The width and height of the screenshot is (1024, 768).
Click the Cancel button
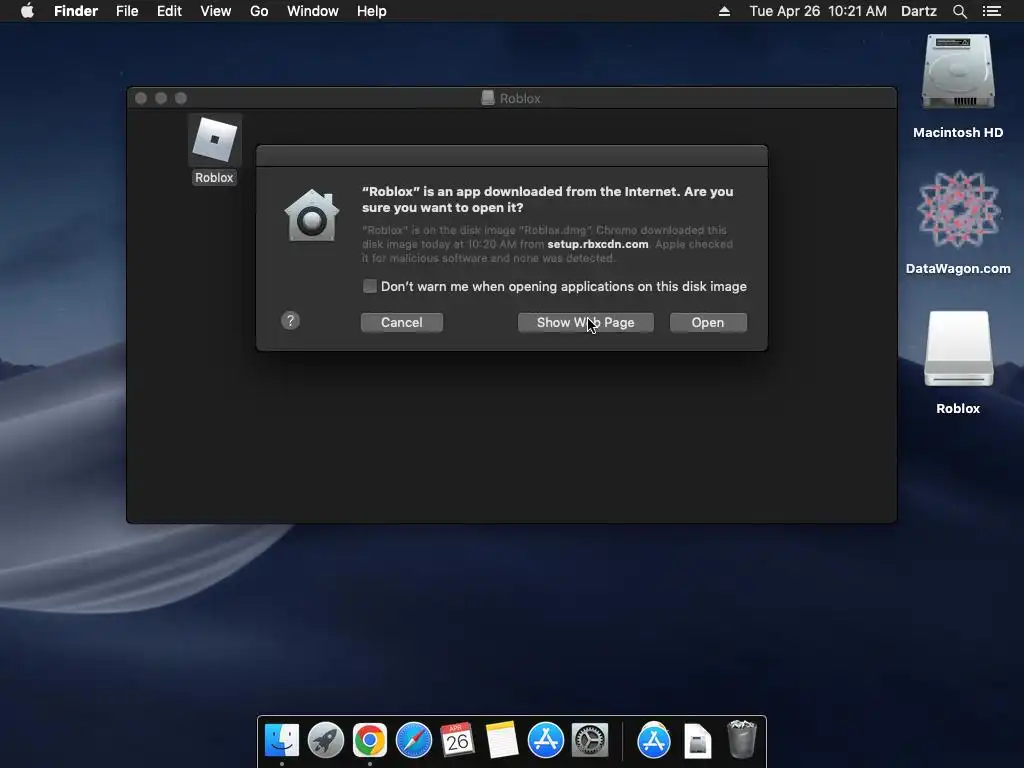(x=402, y=323)
